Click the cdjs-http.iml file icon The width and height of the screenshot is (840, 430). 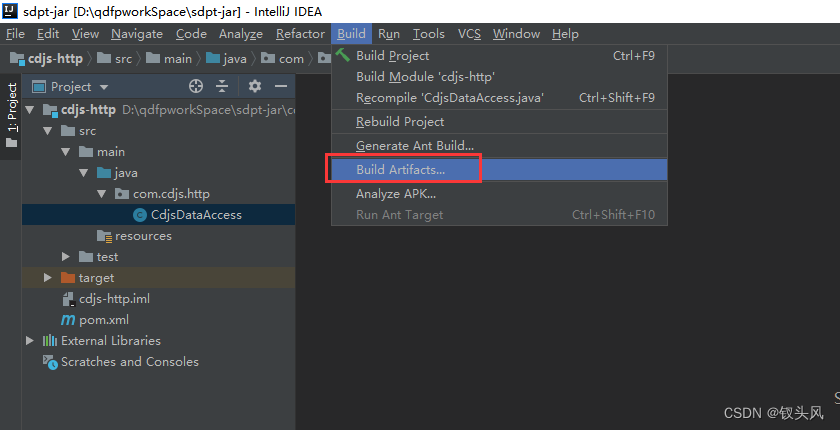[68, 299]
